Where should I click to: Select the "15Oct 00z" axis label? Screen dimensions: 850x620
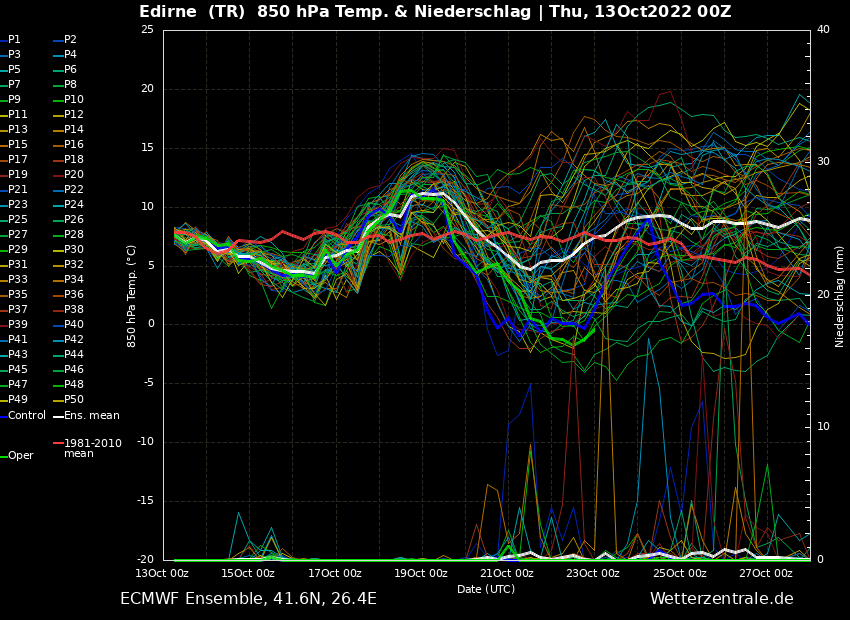pos(248,573)
